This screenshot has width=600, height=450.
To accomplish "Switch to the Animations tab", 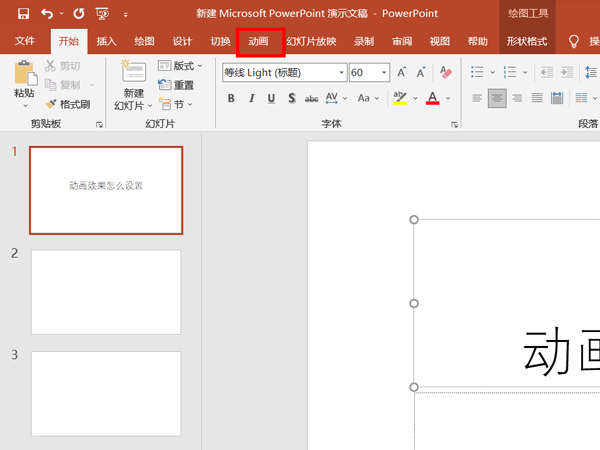I will click(x=259, y=41).
